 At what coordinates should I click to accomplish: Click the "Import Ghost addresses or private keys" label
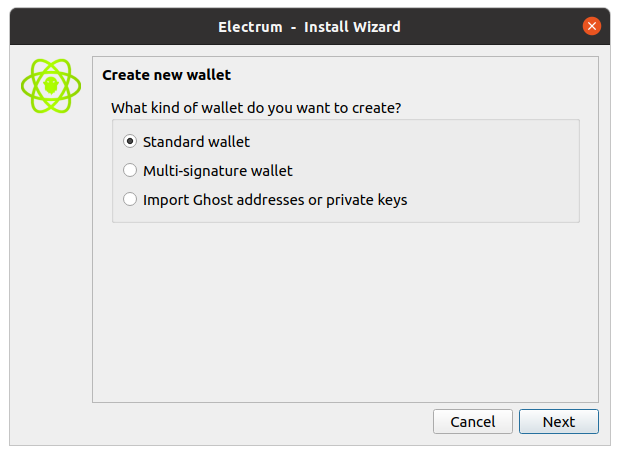coord(275,199)
